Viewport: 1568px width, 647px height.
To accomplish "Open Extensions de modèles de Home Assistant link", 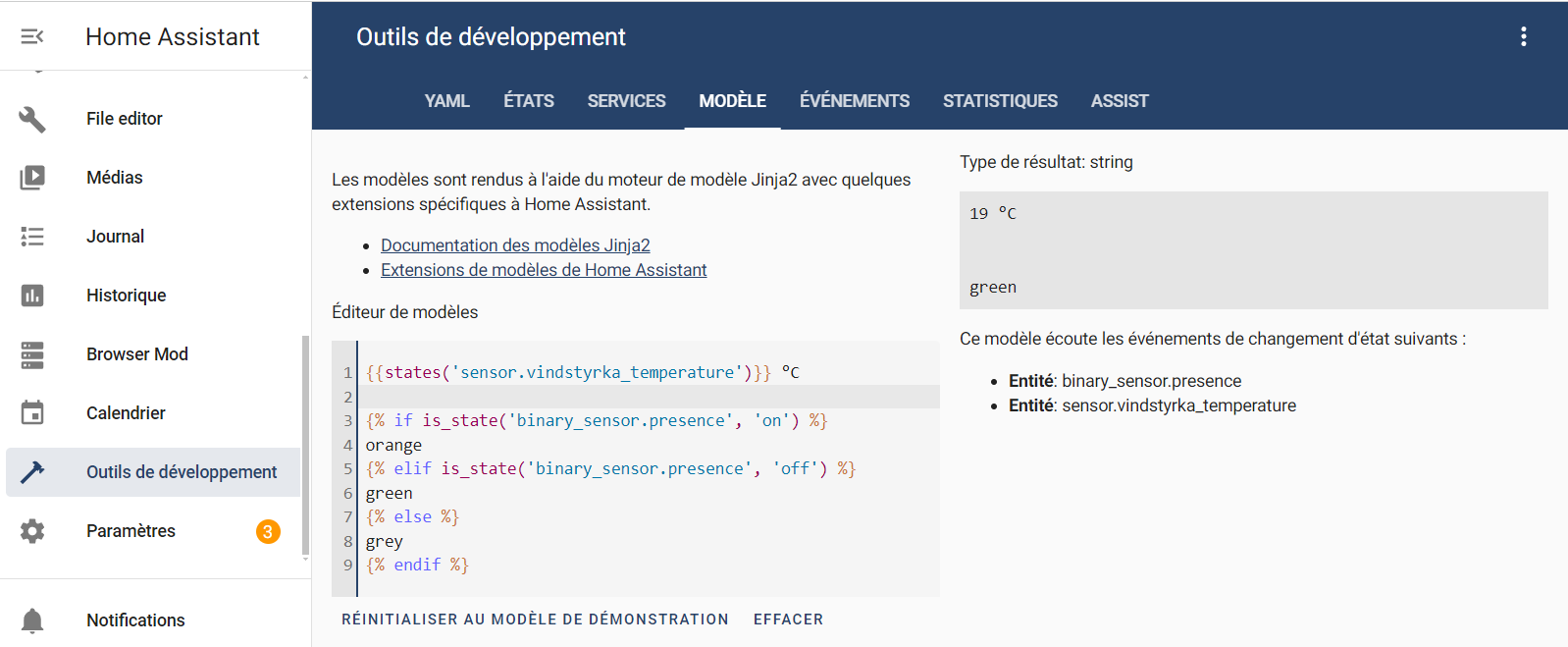I will tap(544, 270).
